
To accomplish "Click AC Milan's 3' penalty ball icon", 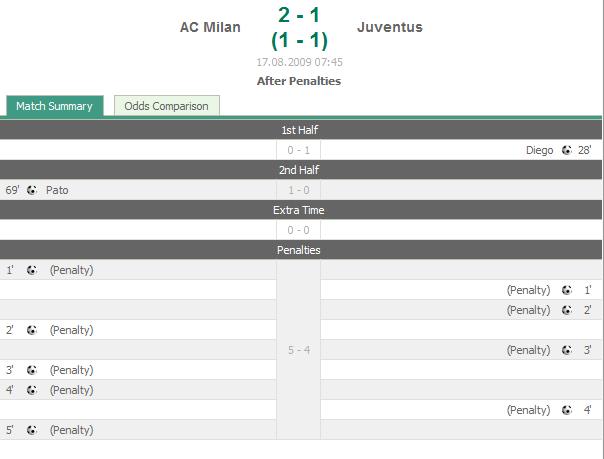I will 32,370.
